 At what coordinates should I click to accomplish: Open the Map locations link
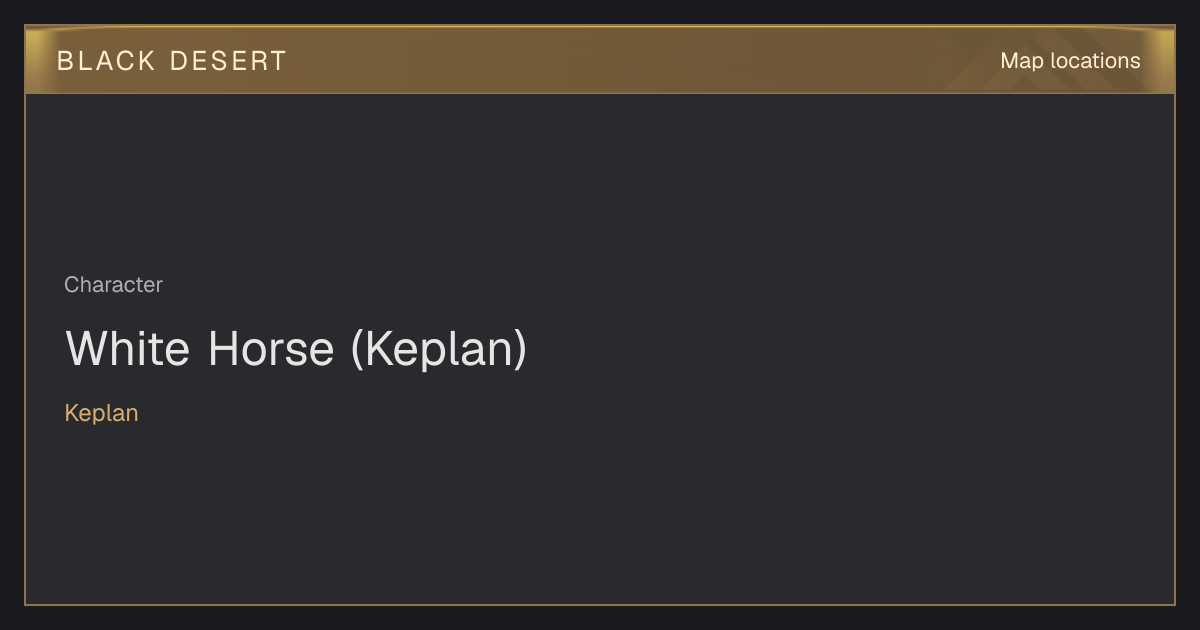click(1070, 61)
